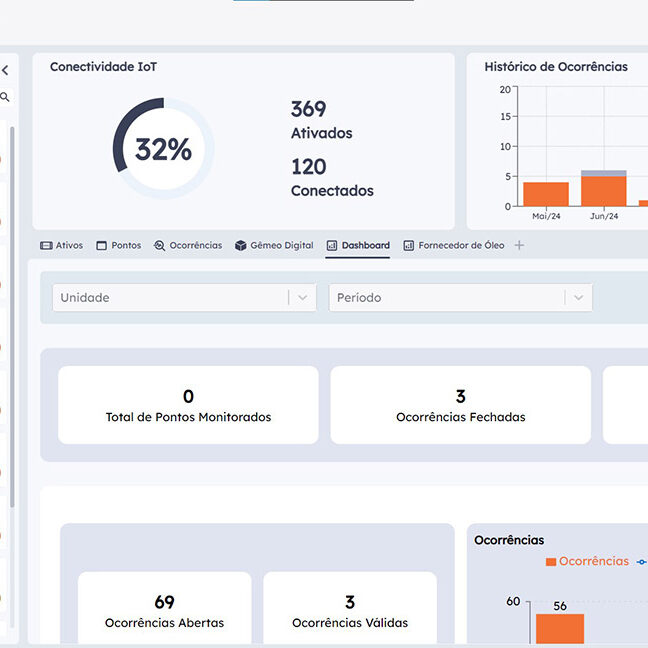The height and width of the screenshot is (648, 648).
Task: Click the left sidebar vertical scrollbar
Action: [x=12, y=300]
